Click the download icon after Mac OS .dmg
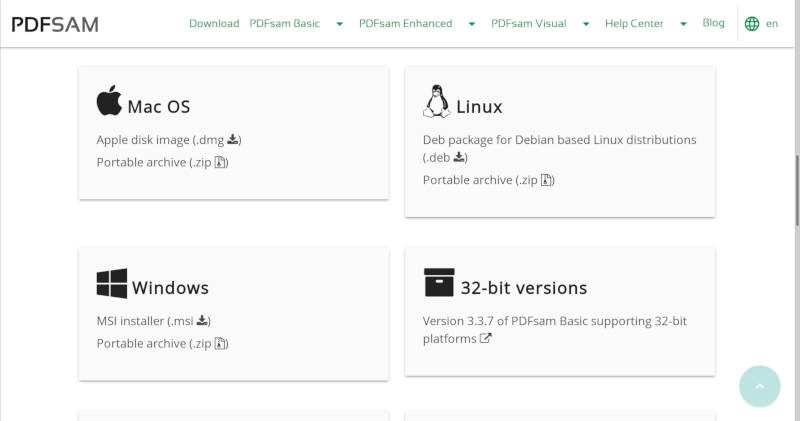Viewport: 800px width, 421px height. (x=233, y=139)
